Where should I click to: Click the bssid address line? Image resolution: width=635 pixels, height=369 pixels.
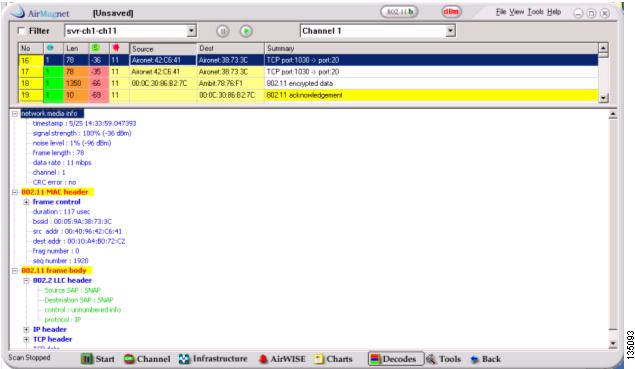click(72, 222)
